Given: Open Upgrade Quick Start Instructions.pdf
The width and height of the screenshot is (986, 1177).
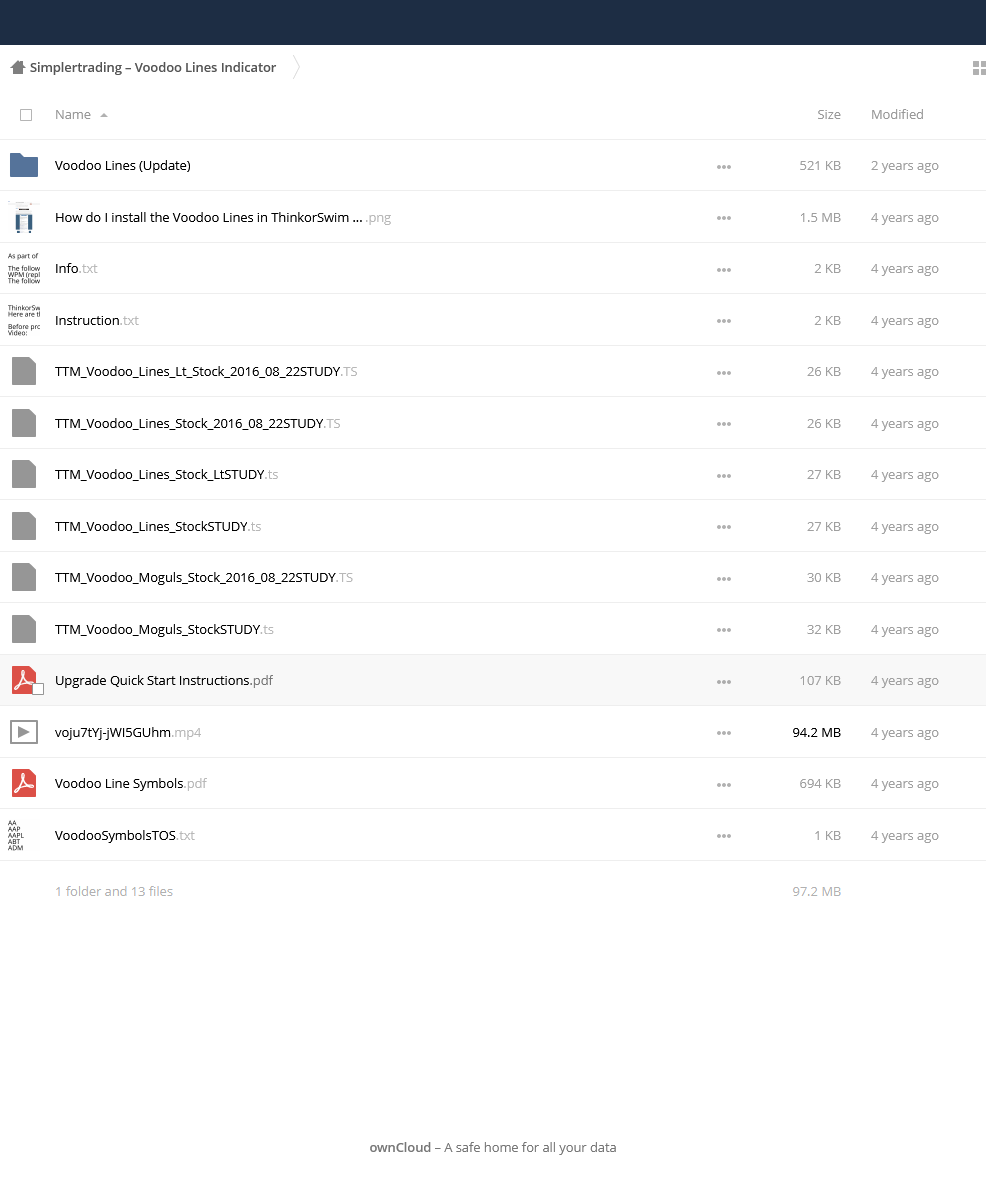Looking at the screenshot, I should [164, 680].
